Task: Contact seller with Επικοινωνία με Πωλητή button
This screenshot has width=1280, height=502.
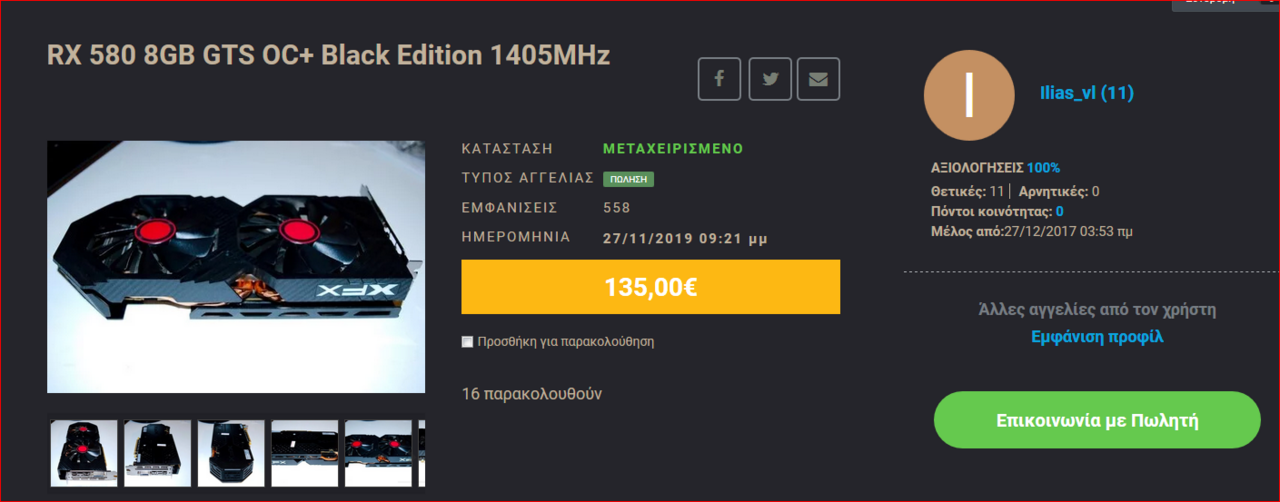Action: (1097, 420)
